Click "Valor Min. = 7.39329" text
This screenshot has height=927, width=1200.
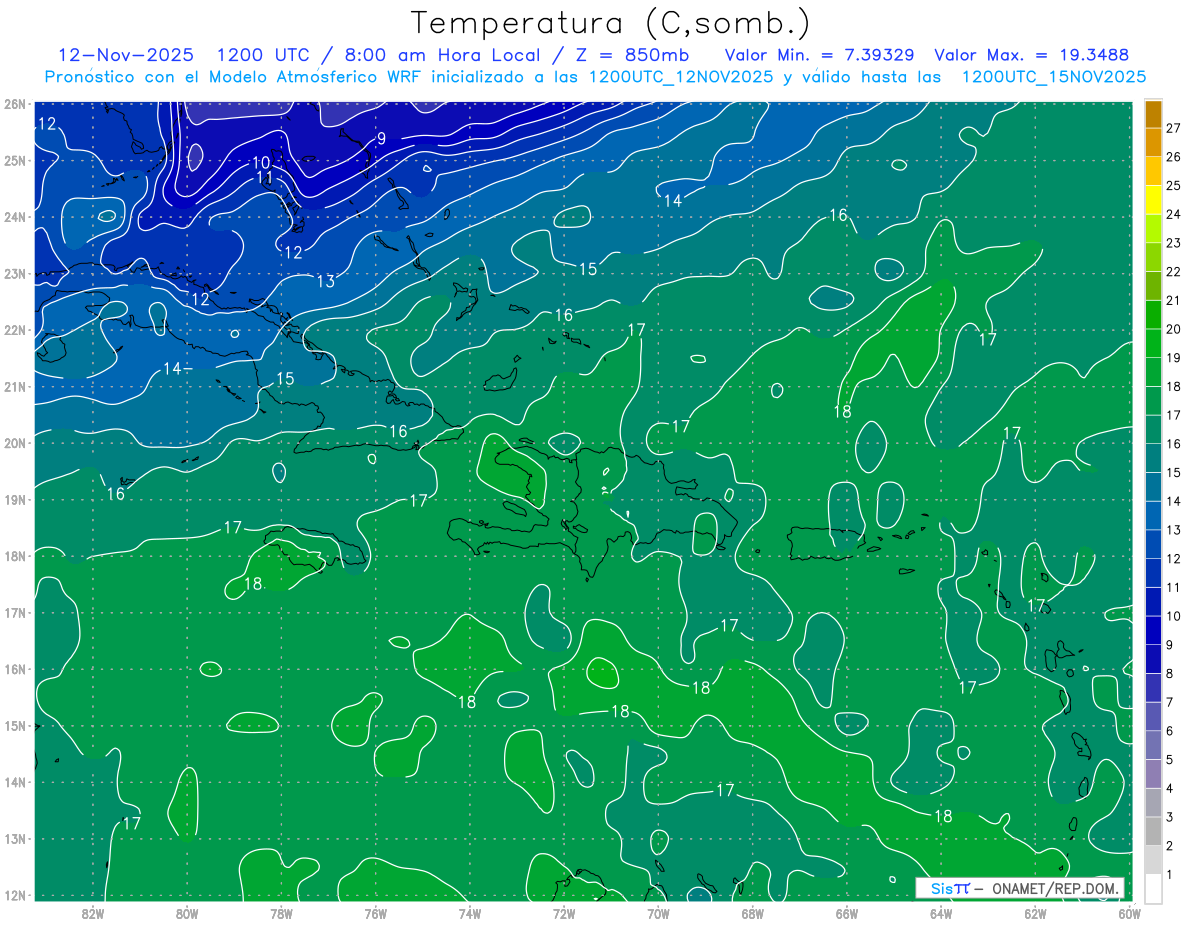(818, 54)
